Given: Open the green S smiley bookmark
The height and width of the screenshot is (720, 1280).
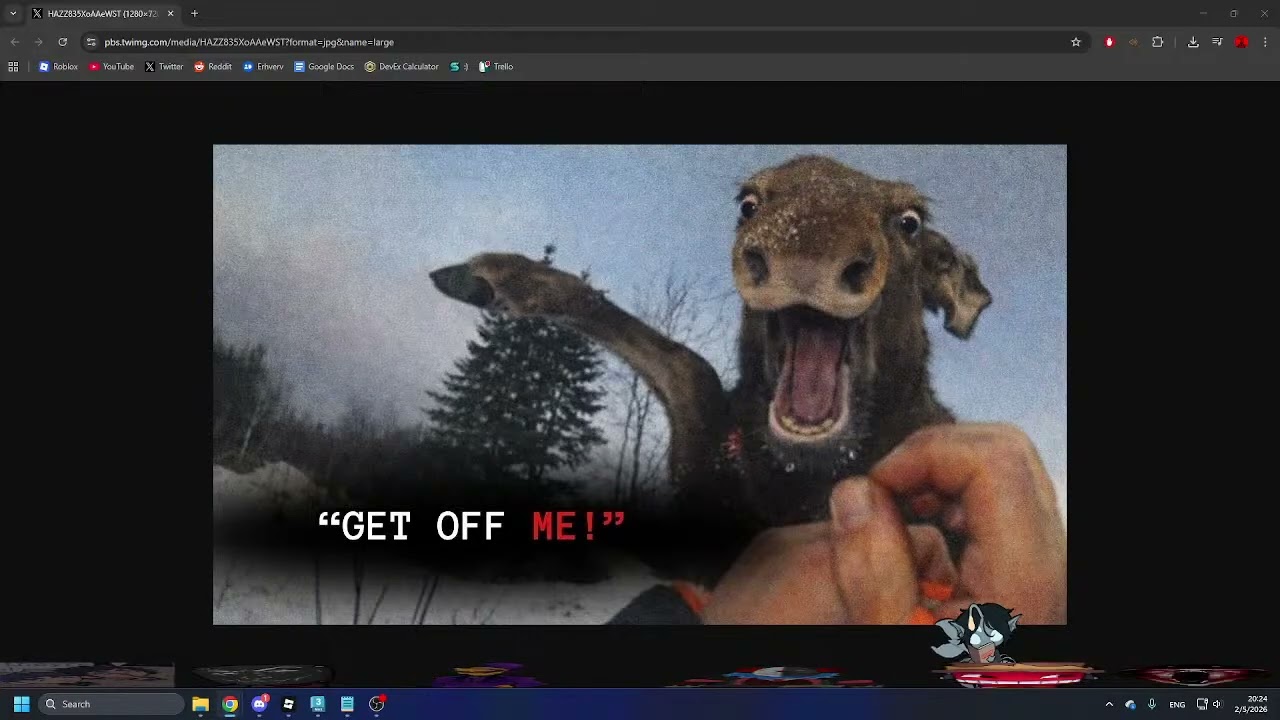Looking at the screenshot, I should 459,67.
